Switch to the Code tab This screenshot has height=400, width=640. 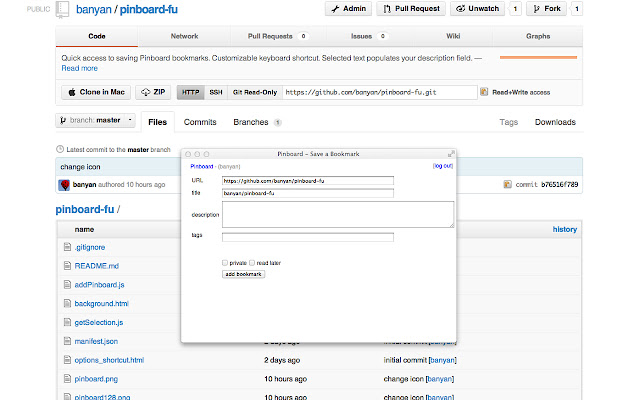97,36
